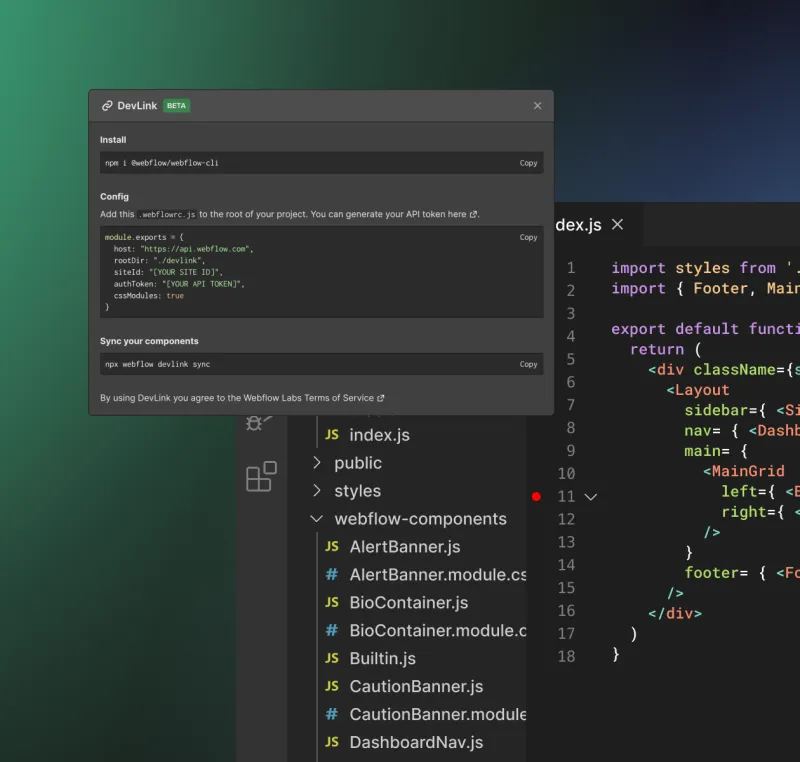Collapse code with the line 11 fold chevron

tap(590, 496)
